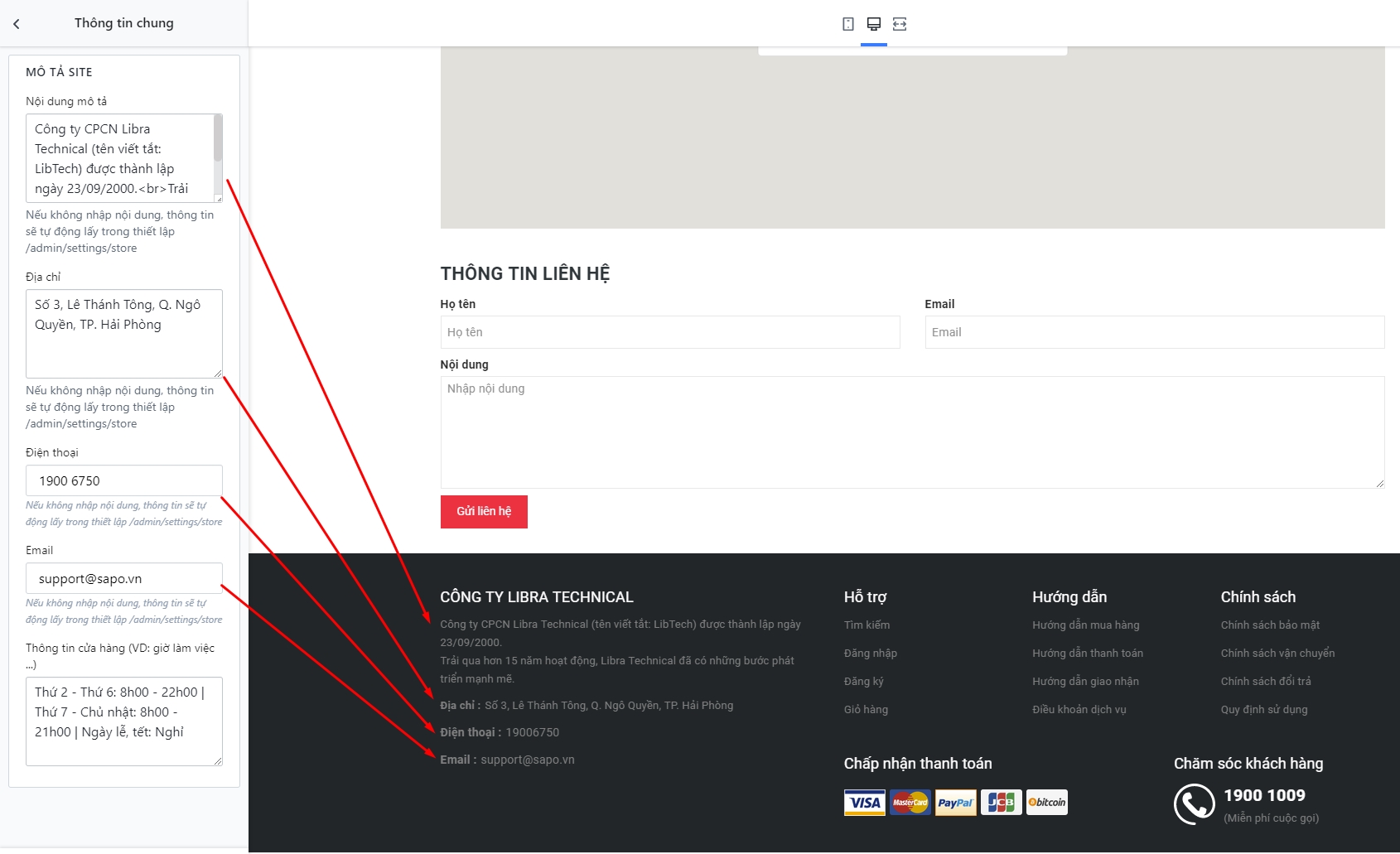This screenshot has width=1400, height=854.
Task: Click the PayPal payment icon
Action: pyautogui.click(x=956, y=803)
